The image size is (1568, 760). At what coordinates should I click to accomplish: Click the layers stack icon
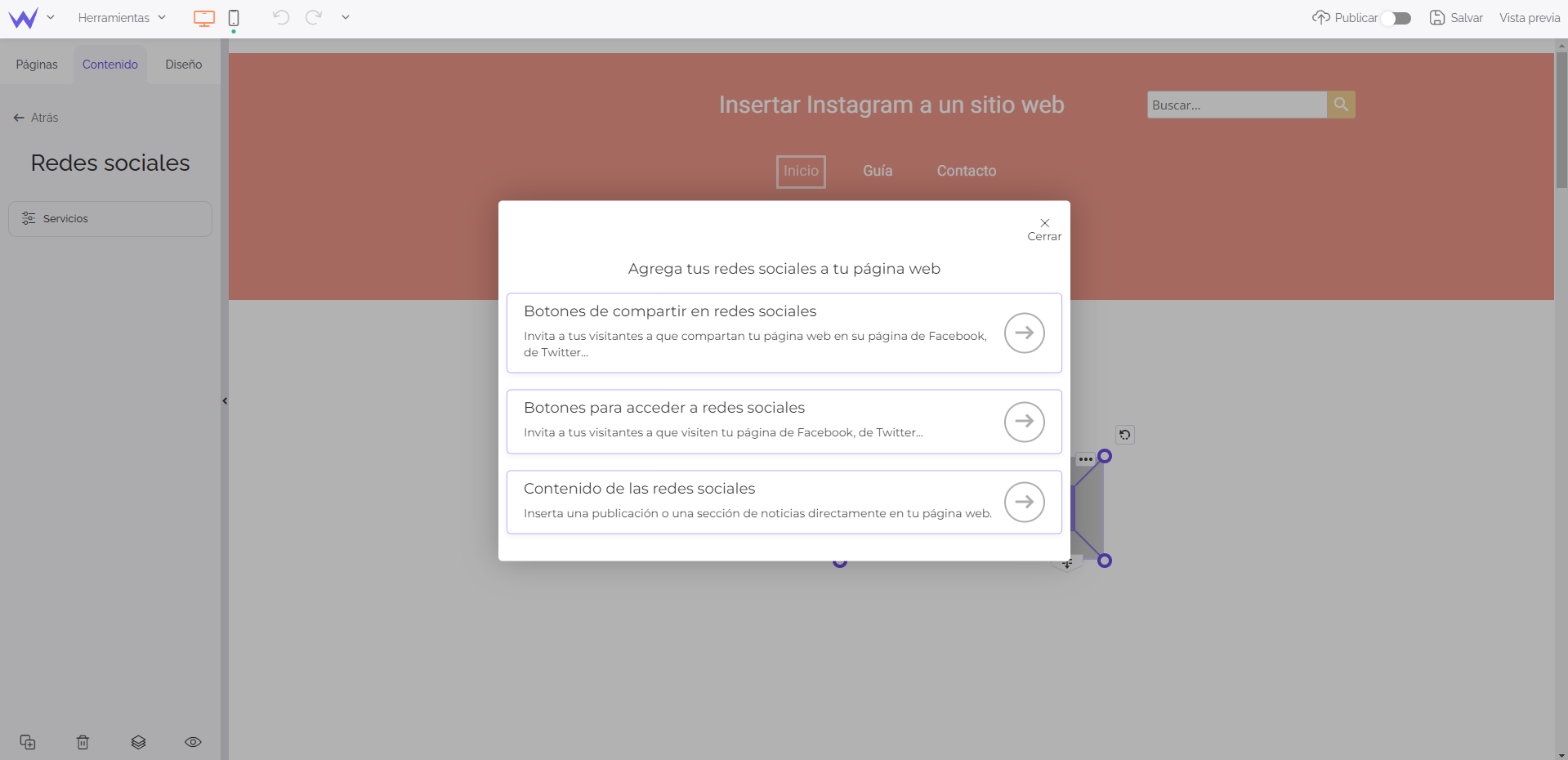[138, 742]
